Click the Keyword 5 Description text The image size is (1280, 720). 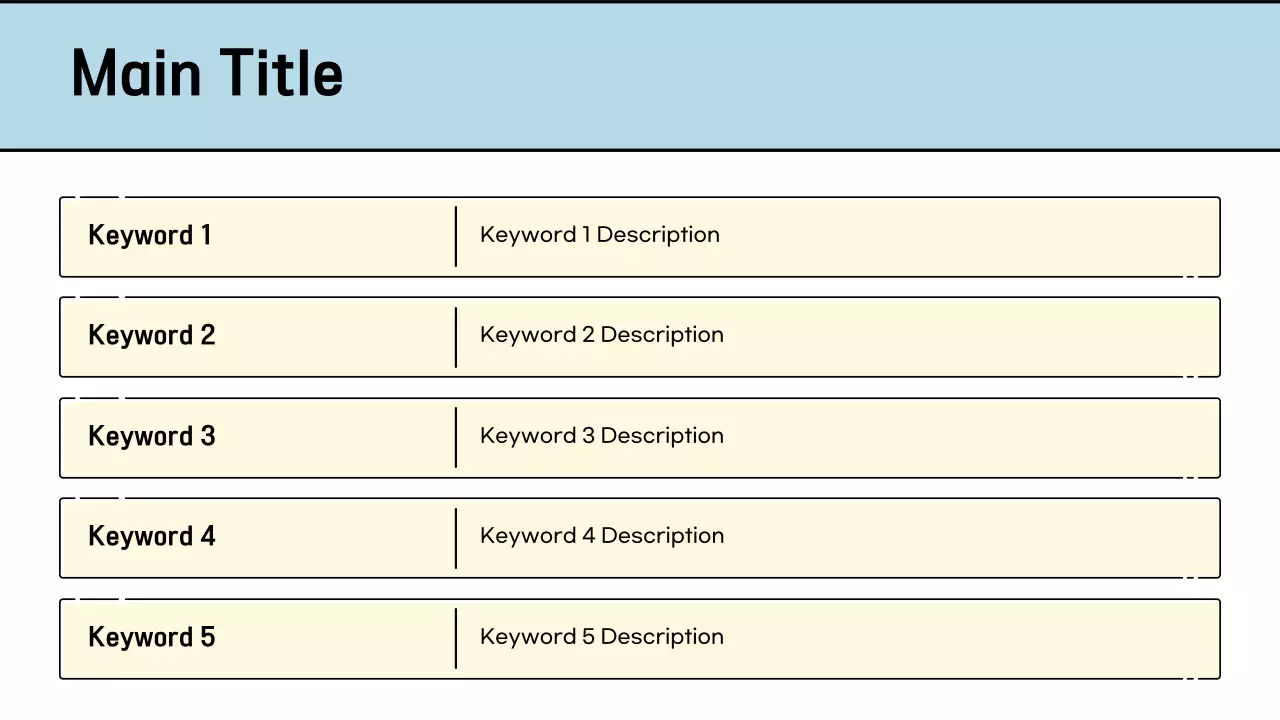(602, 637)
